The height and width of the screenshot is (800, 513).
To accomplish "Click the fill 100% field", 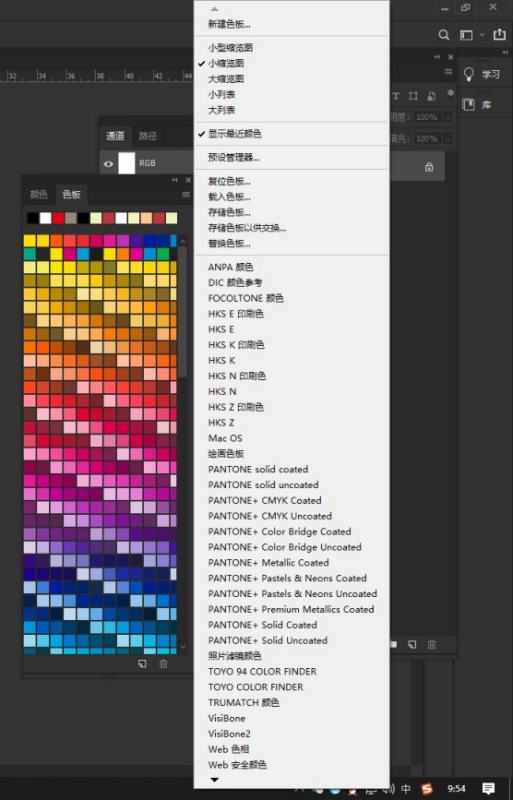I will pos(427,139).
